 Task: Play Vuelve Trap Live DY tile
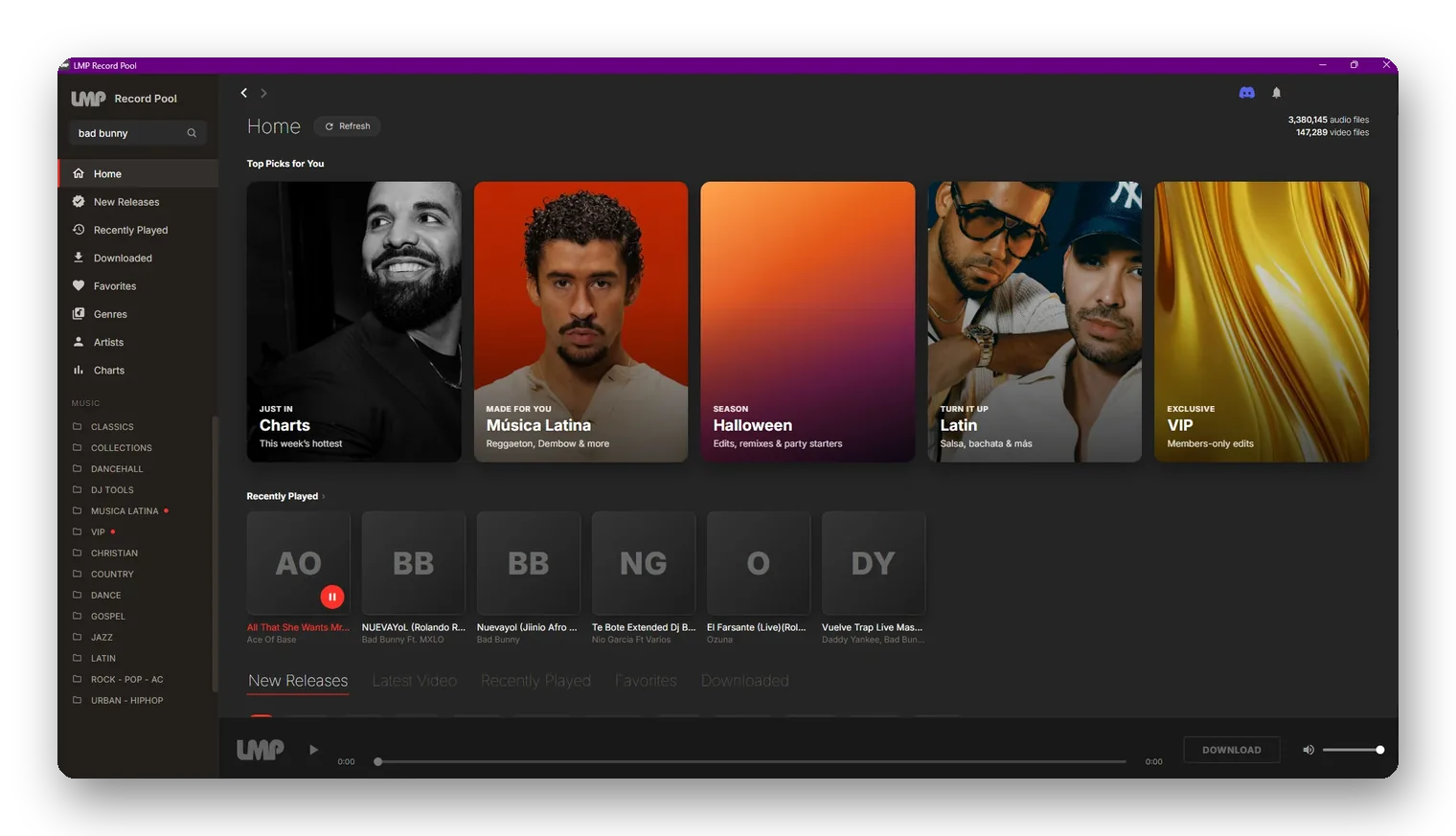[x=874, y=563]
